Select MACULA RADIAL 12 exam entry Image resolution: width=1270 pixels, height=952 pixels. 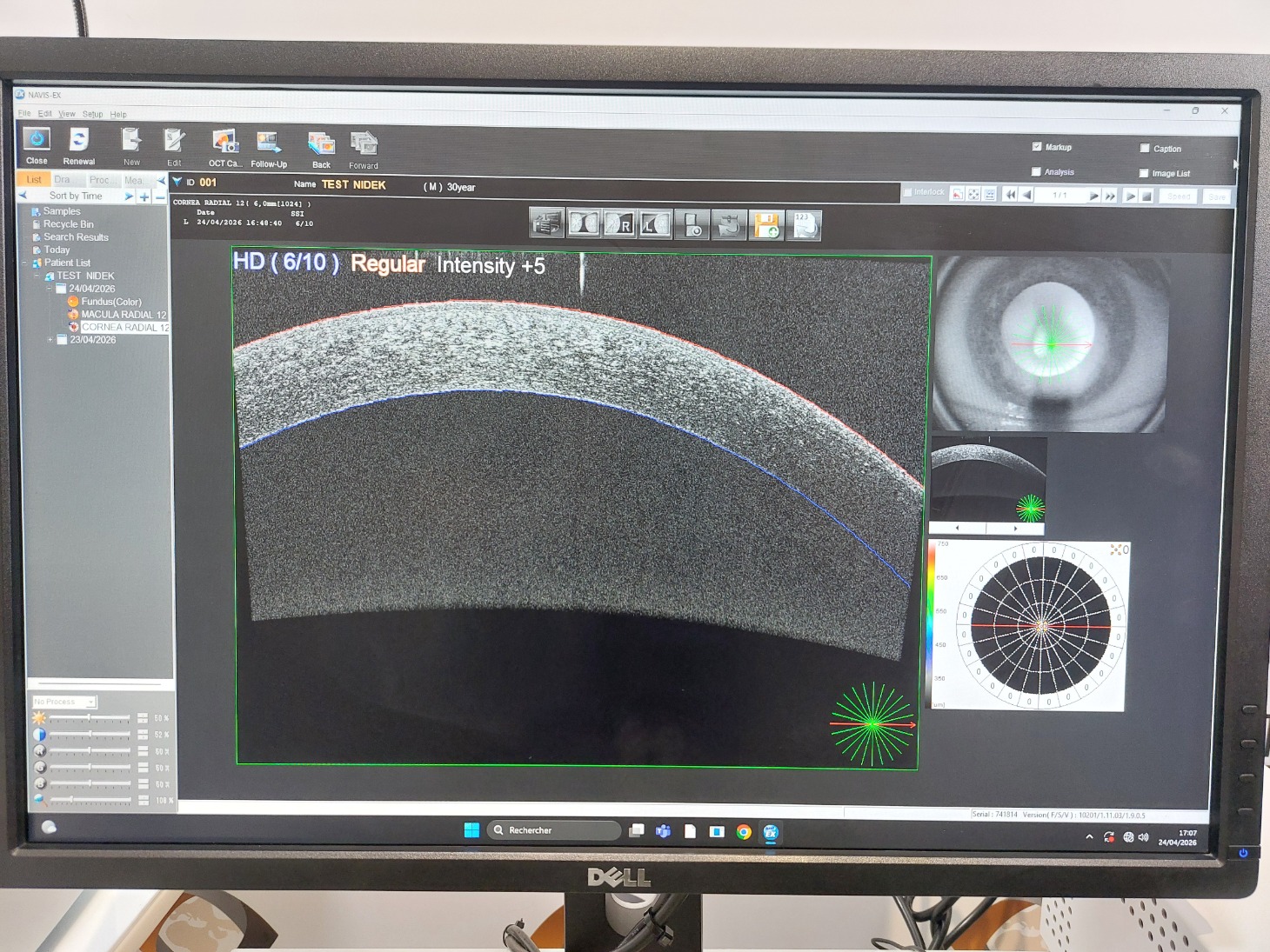tap(123, 315)
